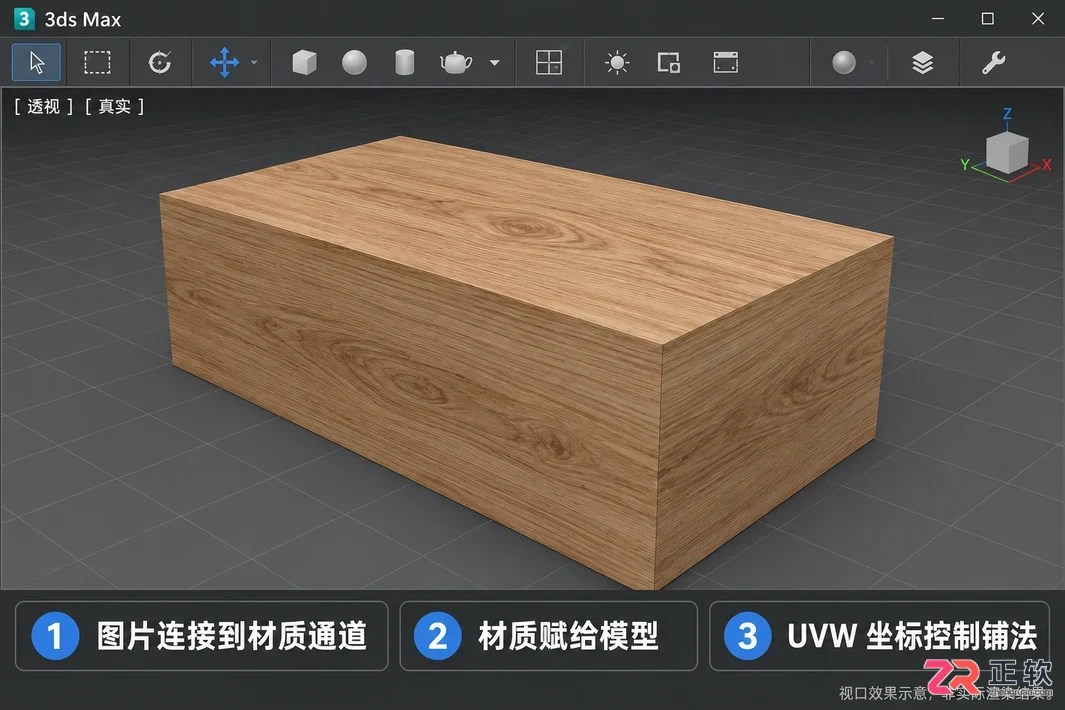Click the sun light icon
1065x710 pixels.
click(617, 63)
